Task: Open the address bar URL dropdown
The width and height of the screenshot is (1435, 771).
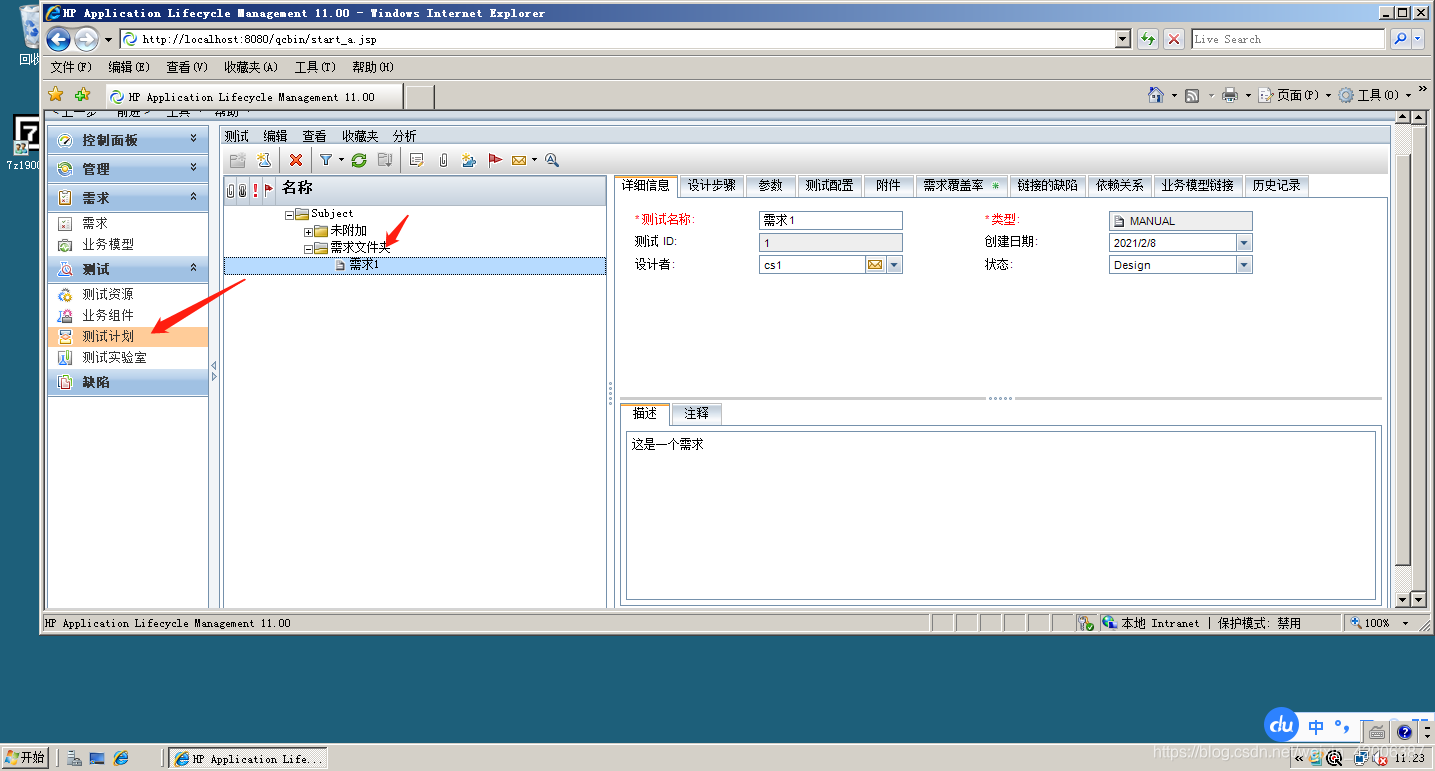Action: pos(1122,39)
